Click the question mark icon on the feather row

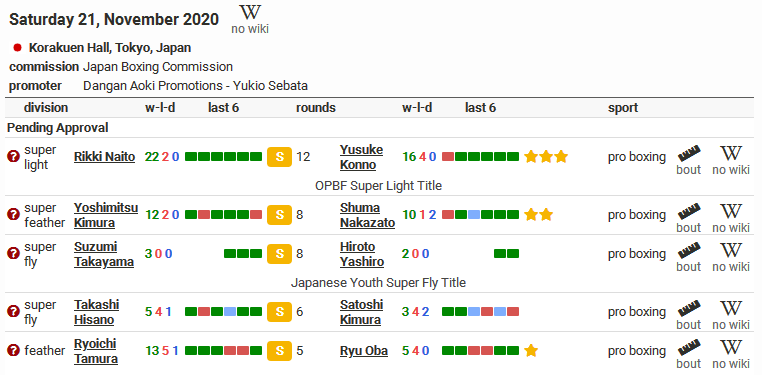pyautogui.click(x=14, y=350)
